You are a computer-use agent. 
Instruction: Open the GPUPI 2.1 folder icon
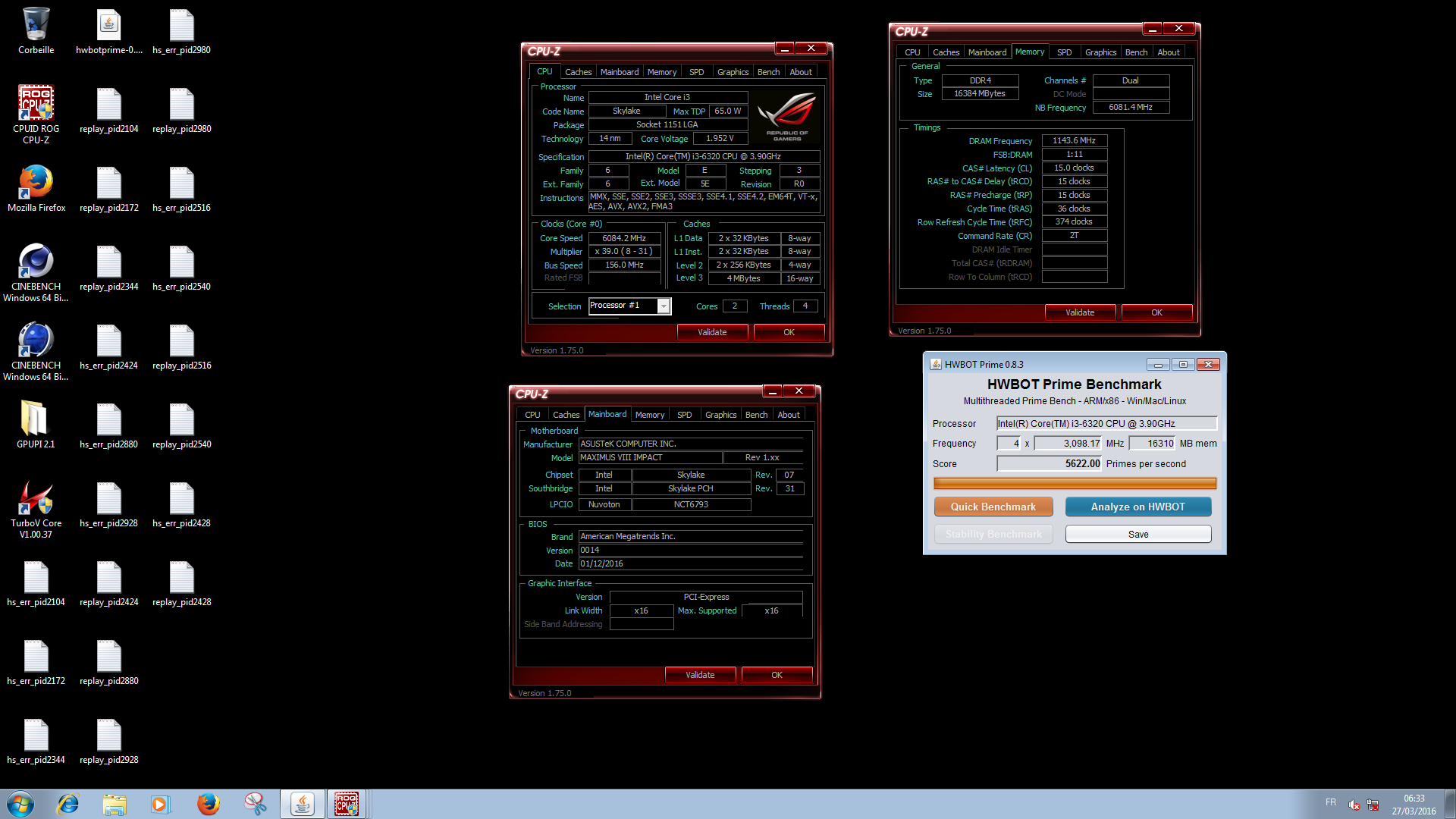point(36,425)
